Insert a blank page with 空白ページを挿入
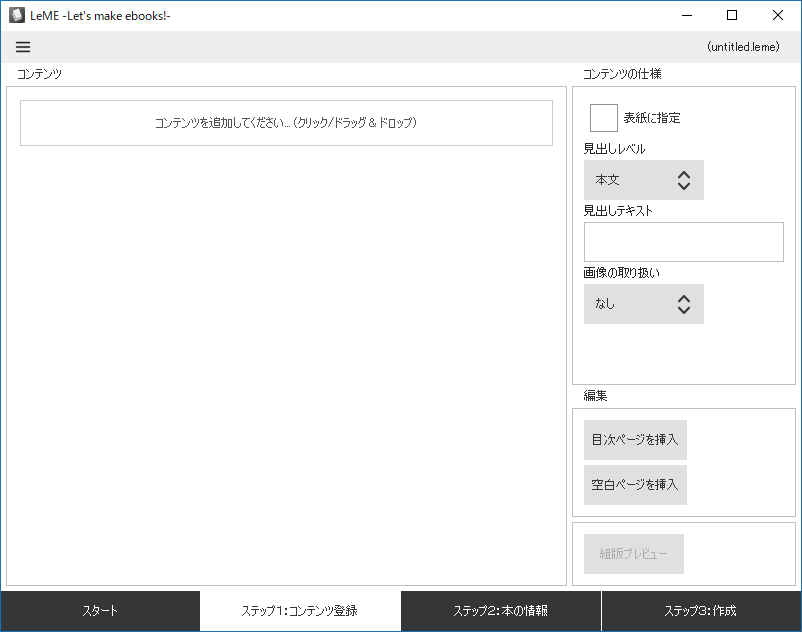Image resolution: width=802 pixels, height=632 pixels. pos(635,484)
